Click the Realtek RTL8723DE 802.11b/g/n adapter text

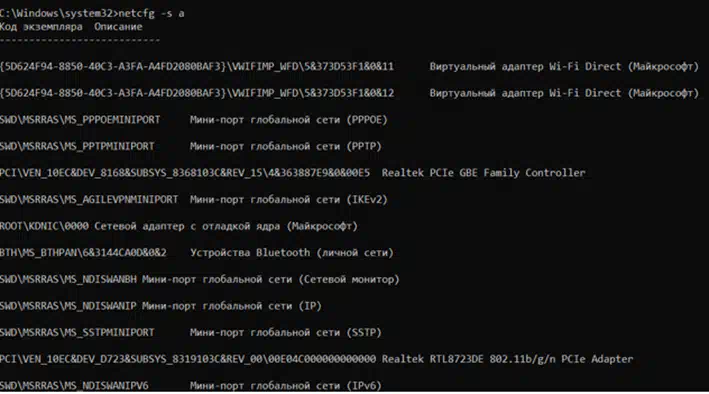(507, 359)
